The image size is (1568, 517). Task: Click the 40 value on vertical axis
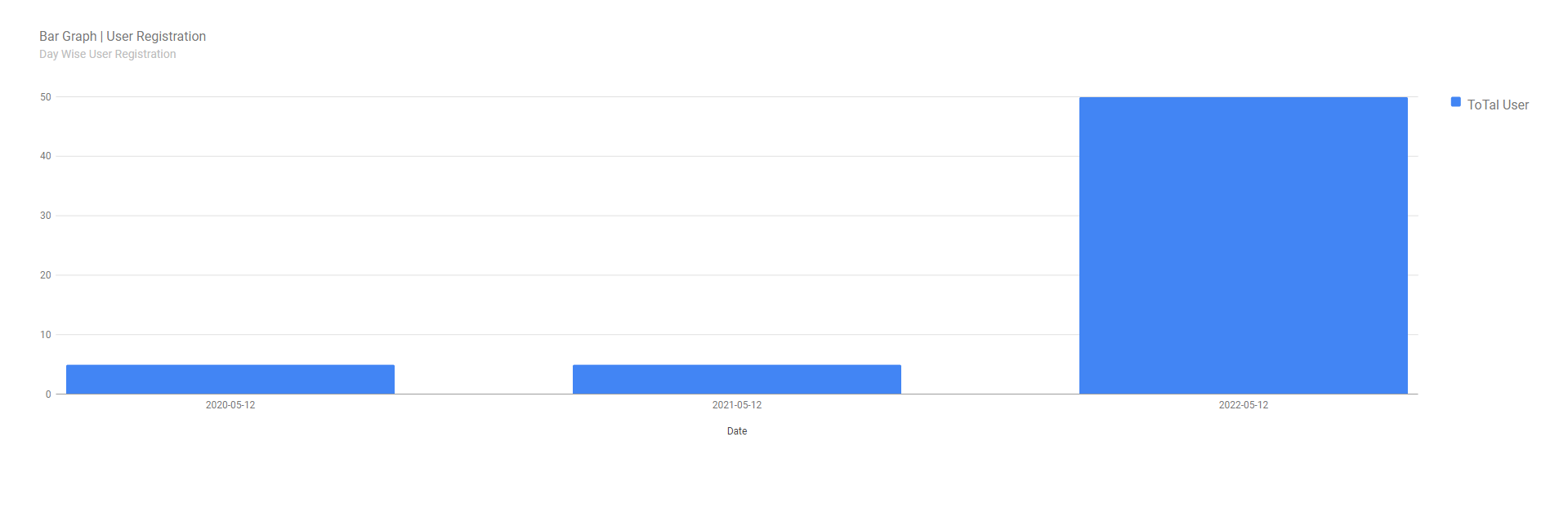pyautogui.click(x=46, y=156)
